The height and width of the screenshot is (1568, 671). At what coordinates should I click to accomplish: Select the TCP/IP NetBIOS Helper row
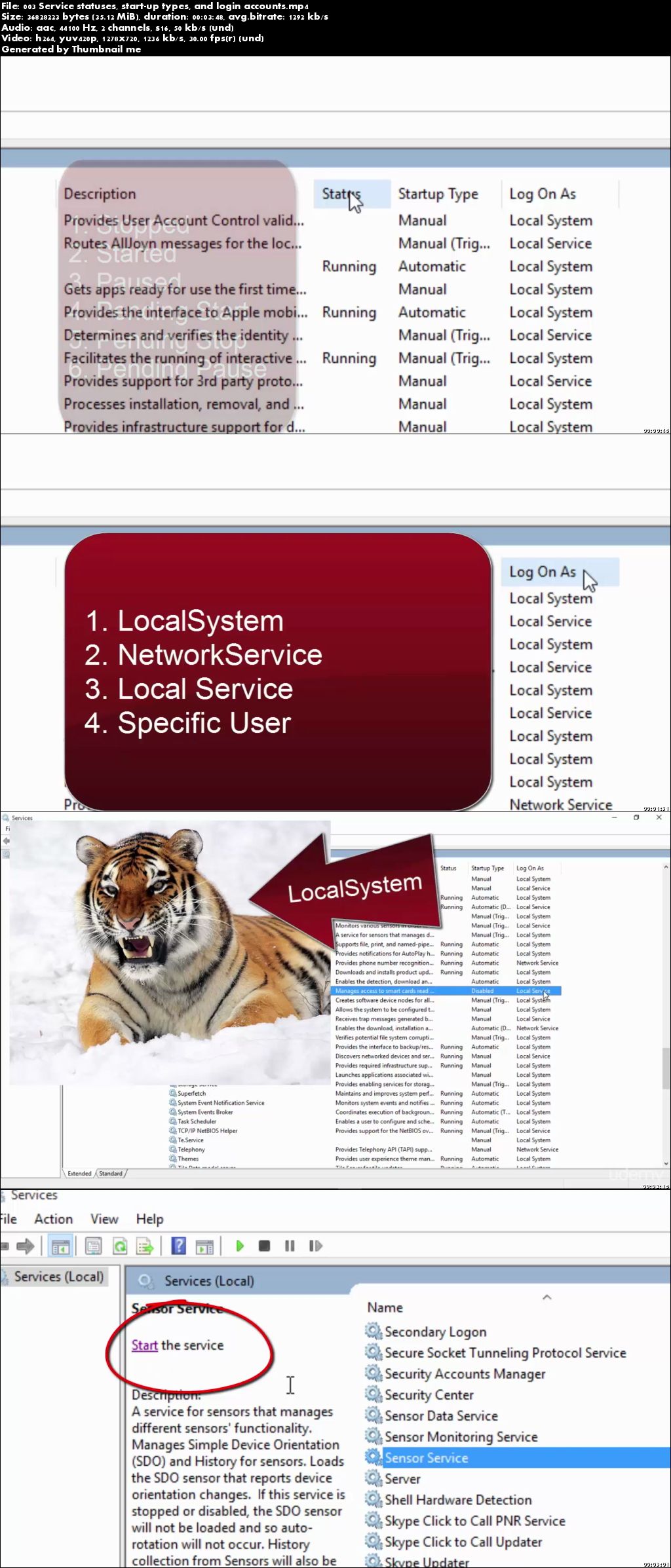tap(208, 1130)
